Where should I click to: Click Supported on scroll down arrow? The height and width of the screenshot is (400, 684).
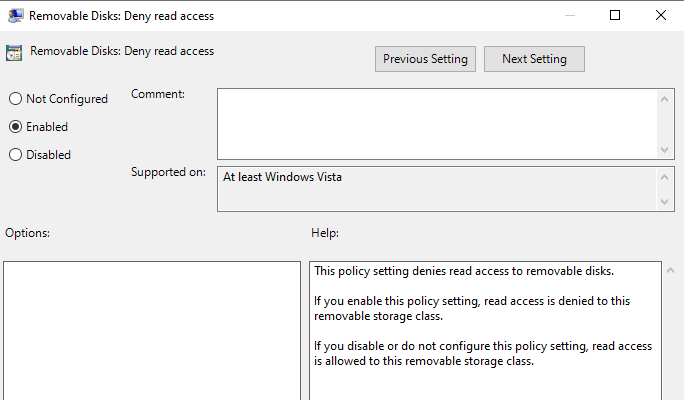click(664, 202)
